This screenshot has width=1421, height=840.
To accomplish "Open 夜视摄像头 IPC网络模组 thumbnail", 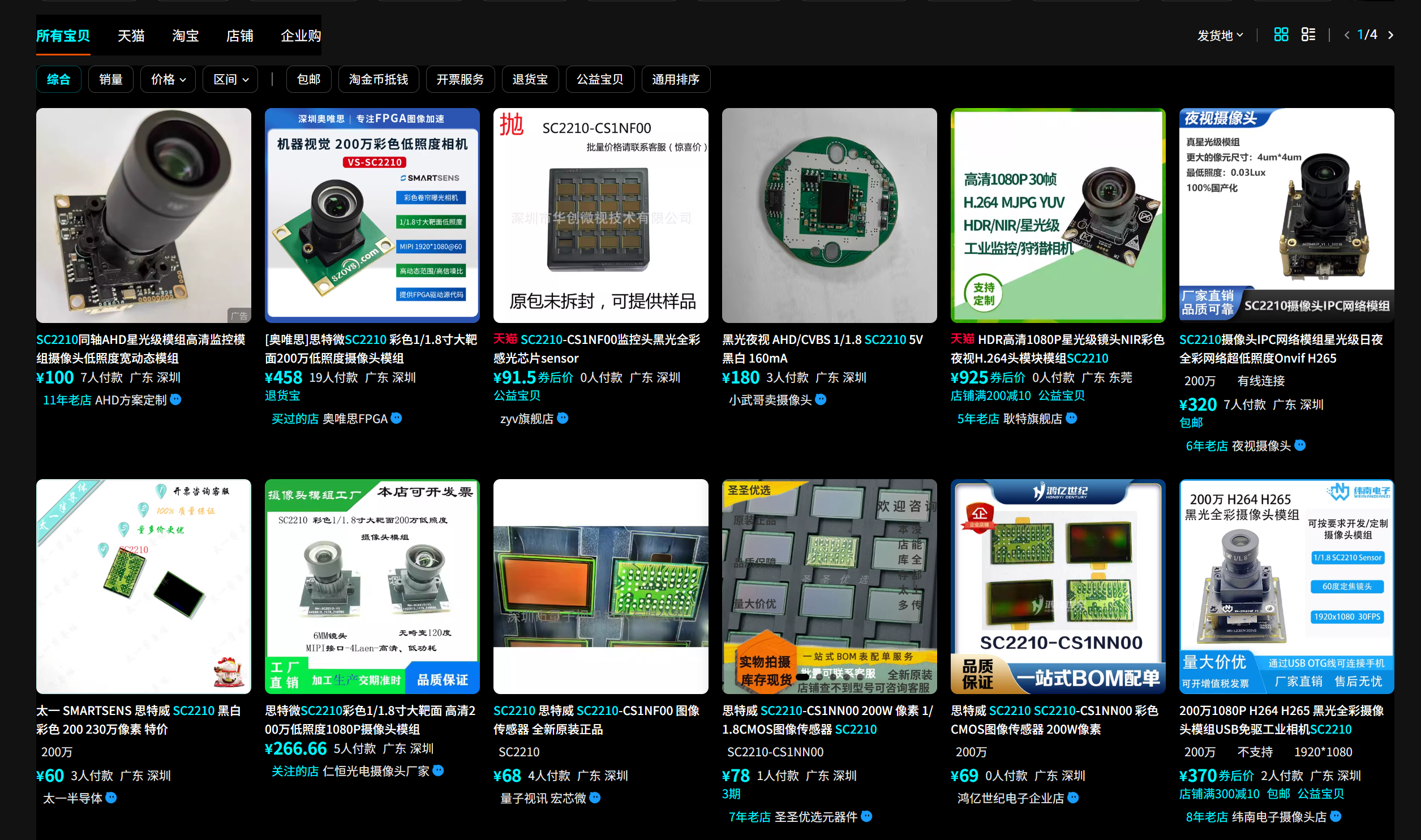I will [1286, 215].
